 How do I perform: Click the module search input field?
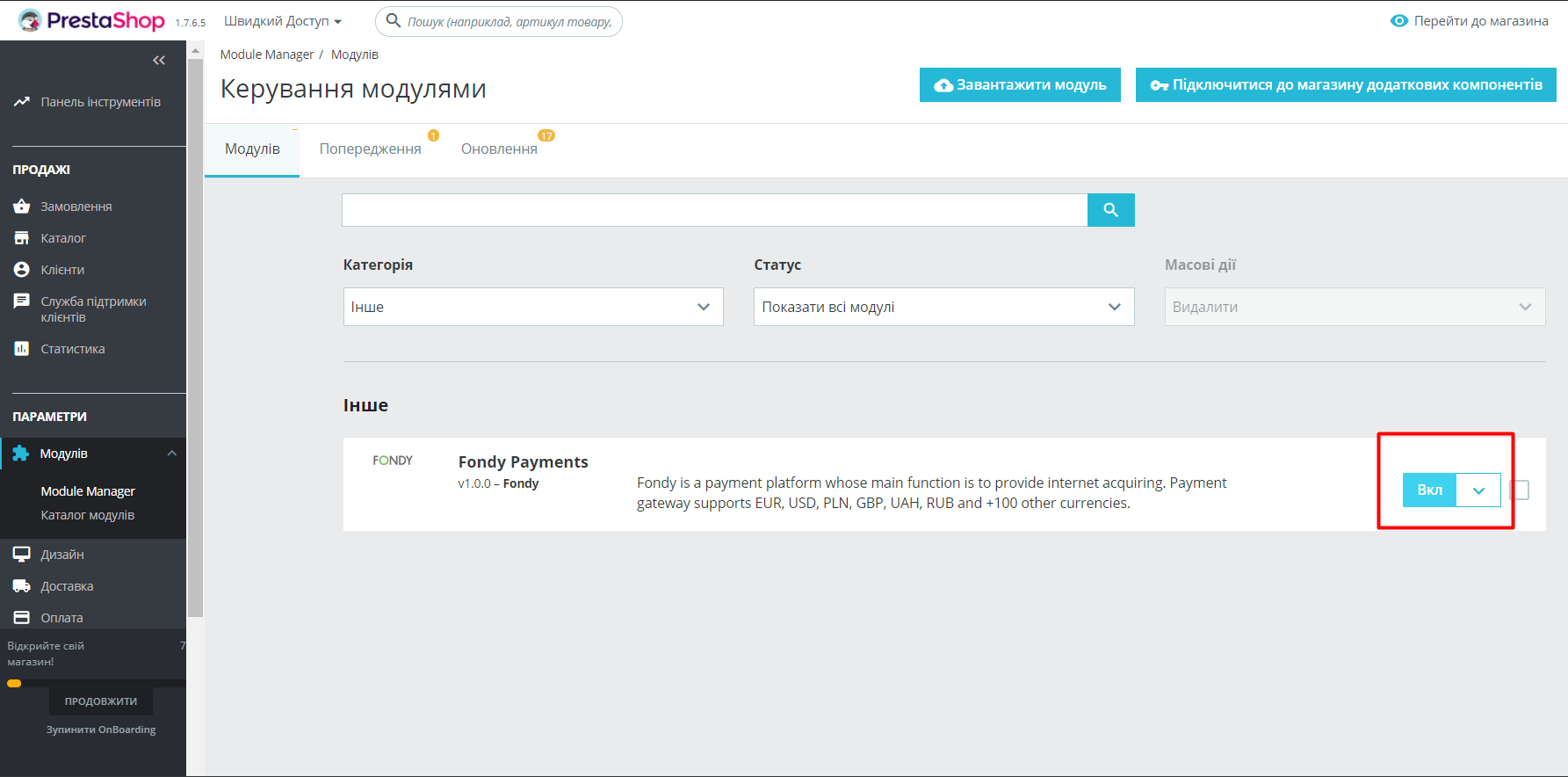pos(715,210)
